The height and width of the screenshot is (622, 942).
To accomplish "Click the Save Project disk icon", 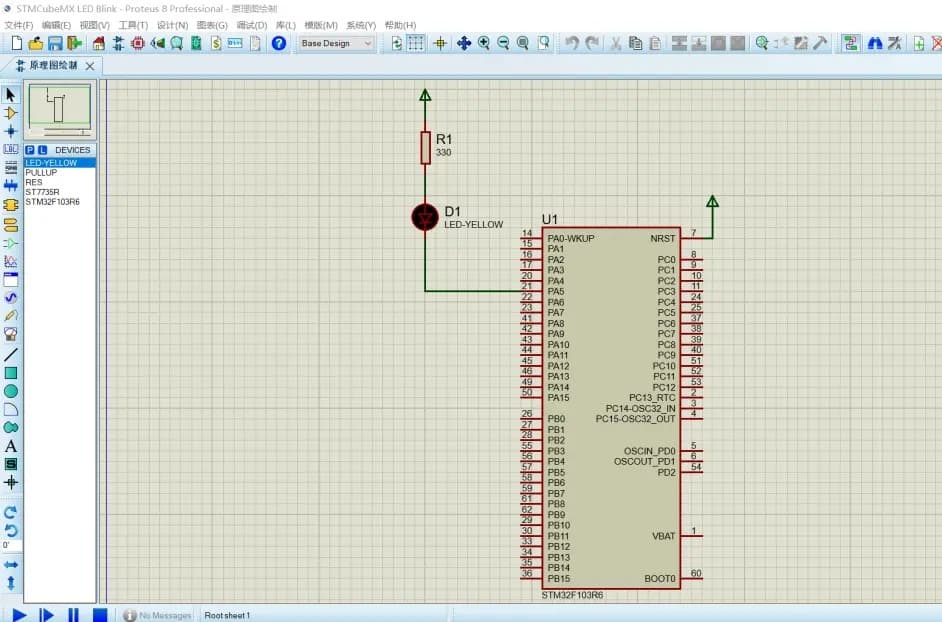I will tap(55, 43).
